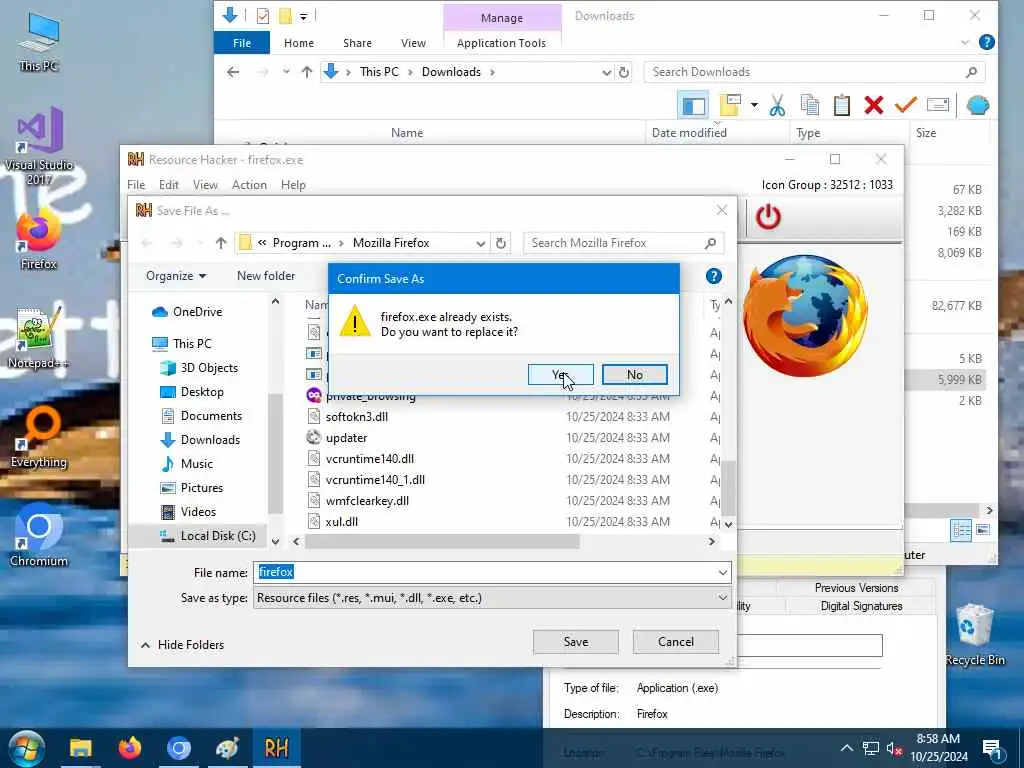Open address history dropdown in Downloads window
This screenshot has height=768, width=1024.
pos(607,72)
